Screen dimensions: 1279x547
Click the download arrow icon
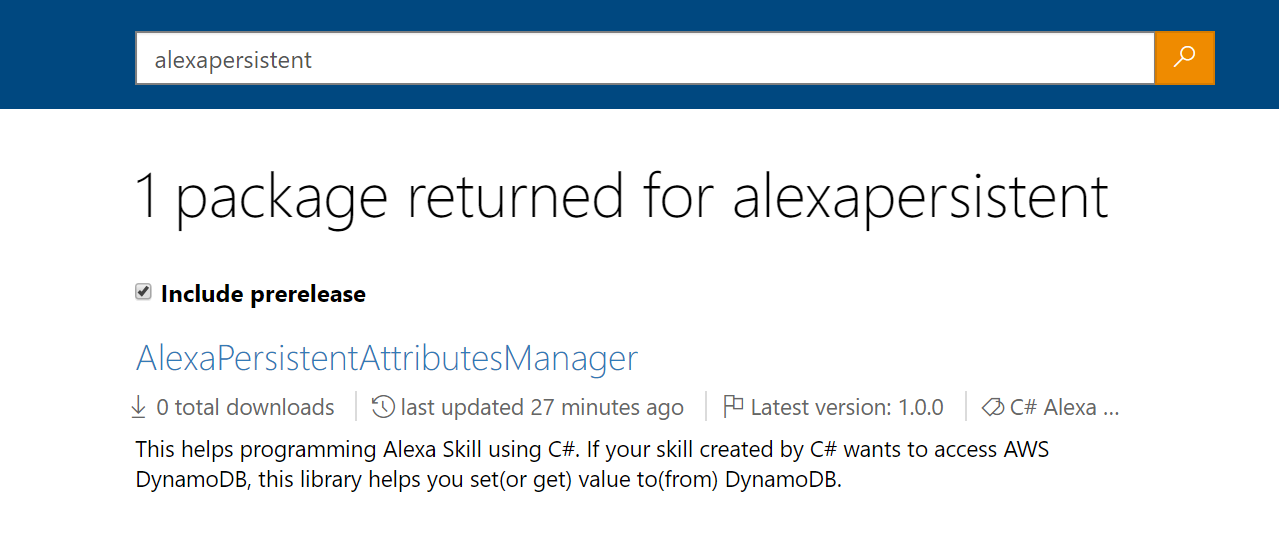(x=139, y=407)
